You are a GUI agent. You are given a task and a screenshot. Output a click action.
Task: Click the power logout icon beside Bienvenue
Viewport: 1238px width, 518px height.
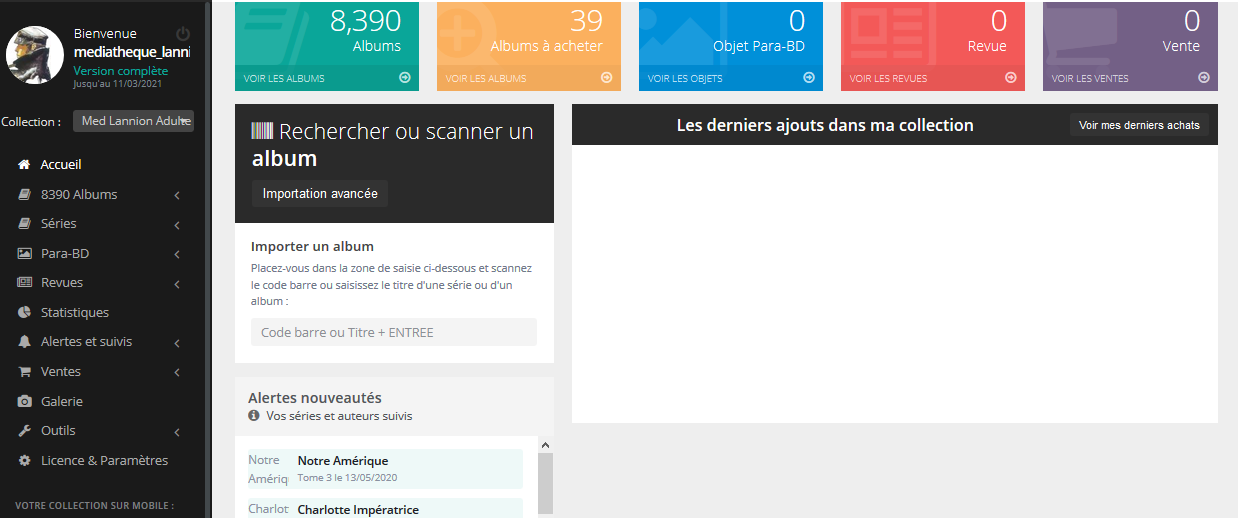(182, 34)
